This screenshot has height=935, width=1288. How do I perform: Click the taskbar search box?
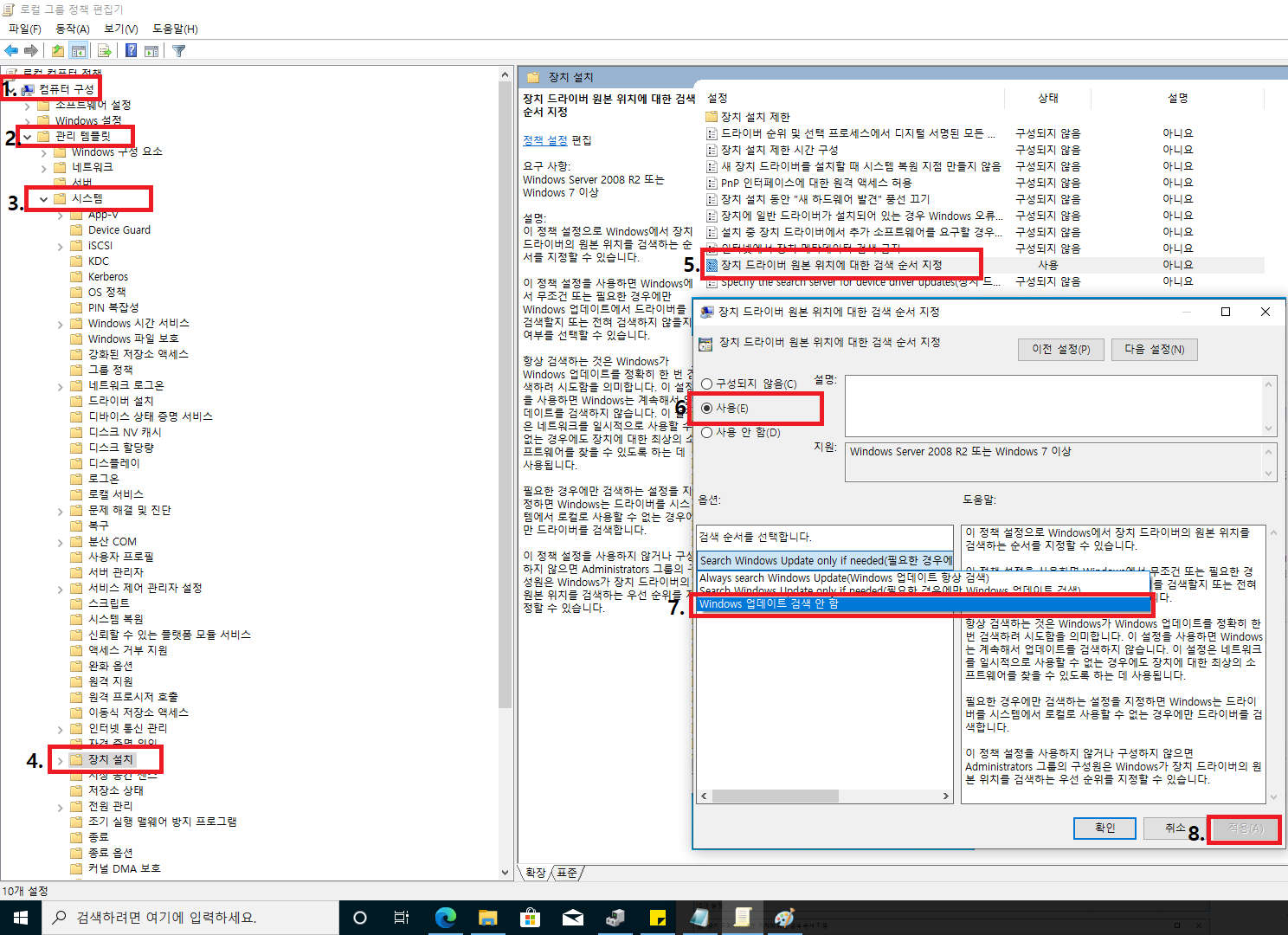pos(190,918)
